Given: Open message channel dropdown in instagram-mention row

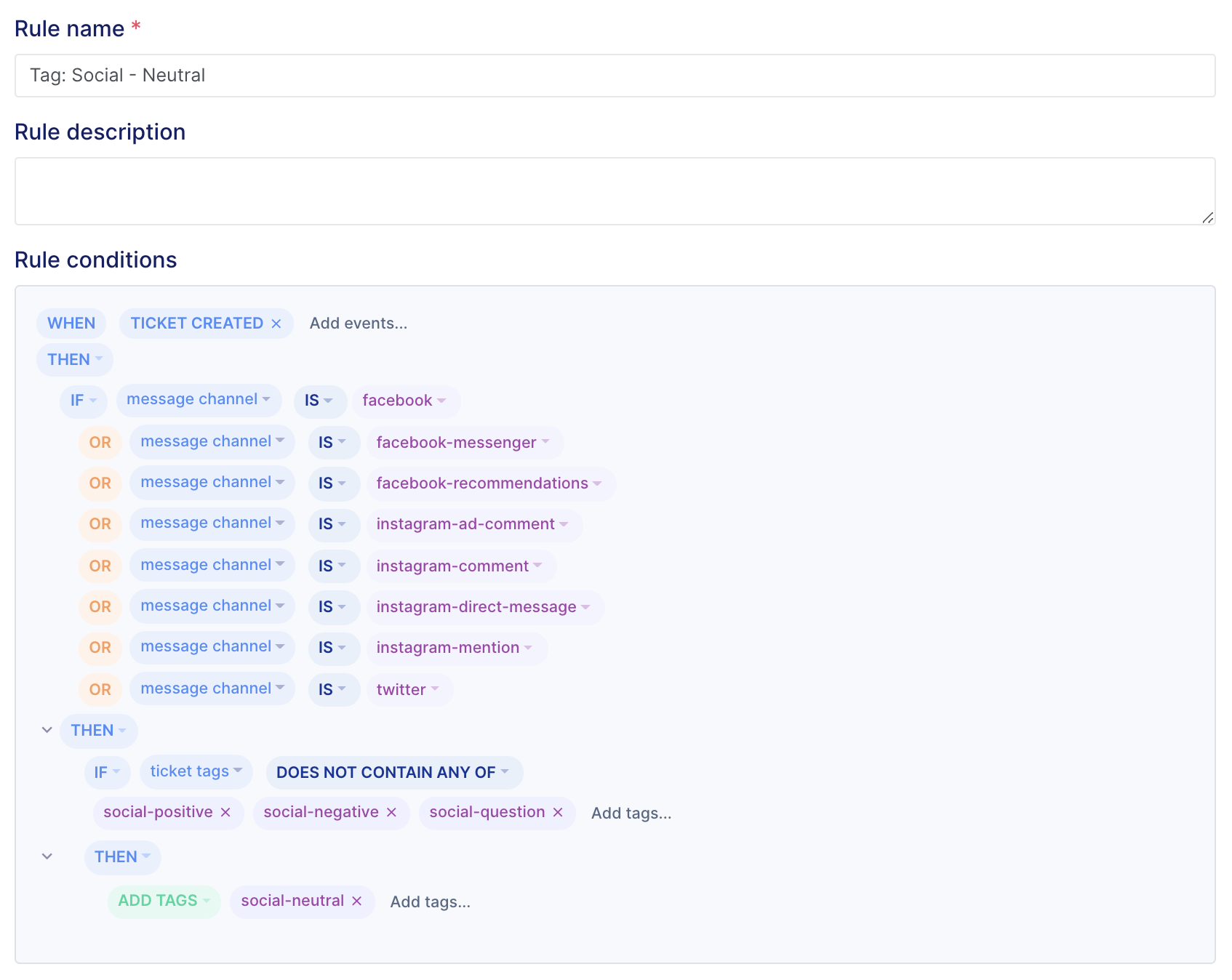Looking at the screenshot, I should pyautogui.click(x=212, y=646).
